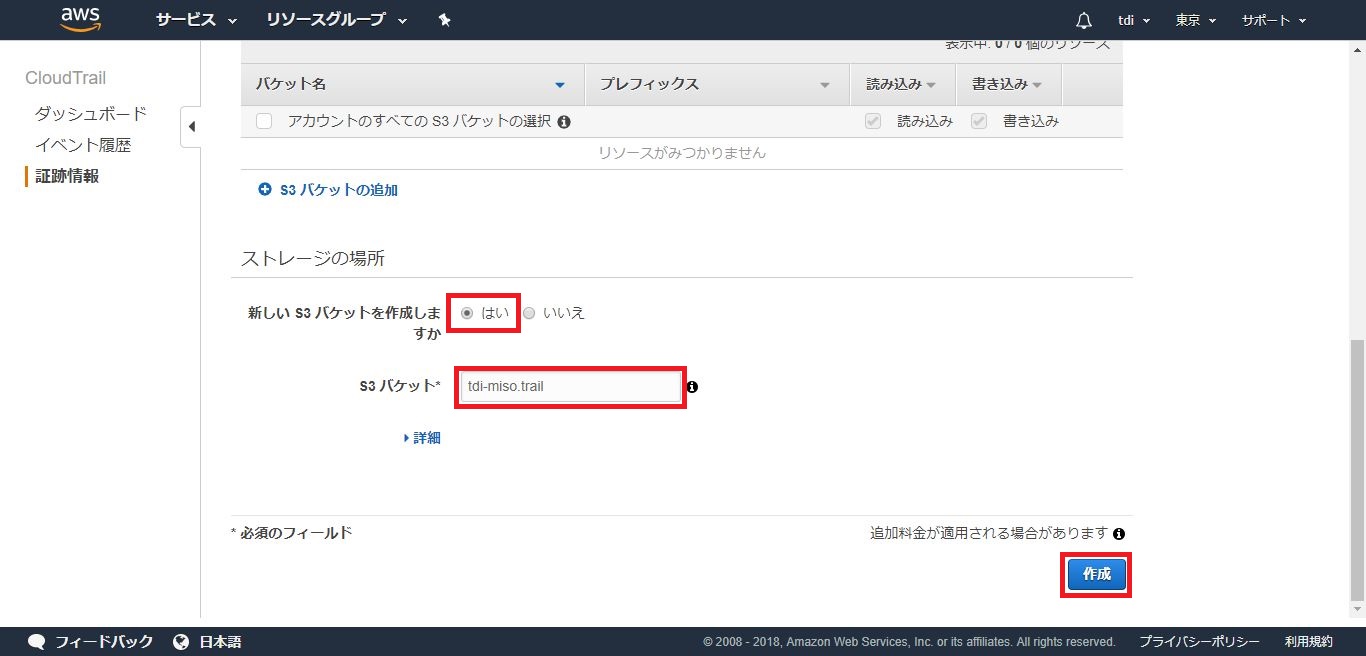Click the AWS logo home icon
1366x656 pixels.
pyautogui.click(x=81, y=19)
